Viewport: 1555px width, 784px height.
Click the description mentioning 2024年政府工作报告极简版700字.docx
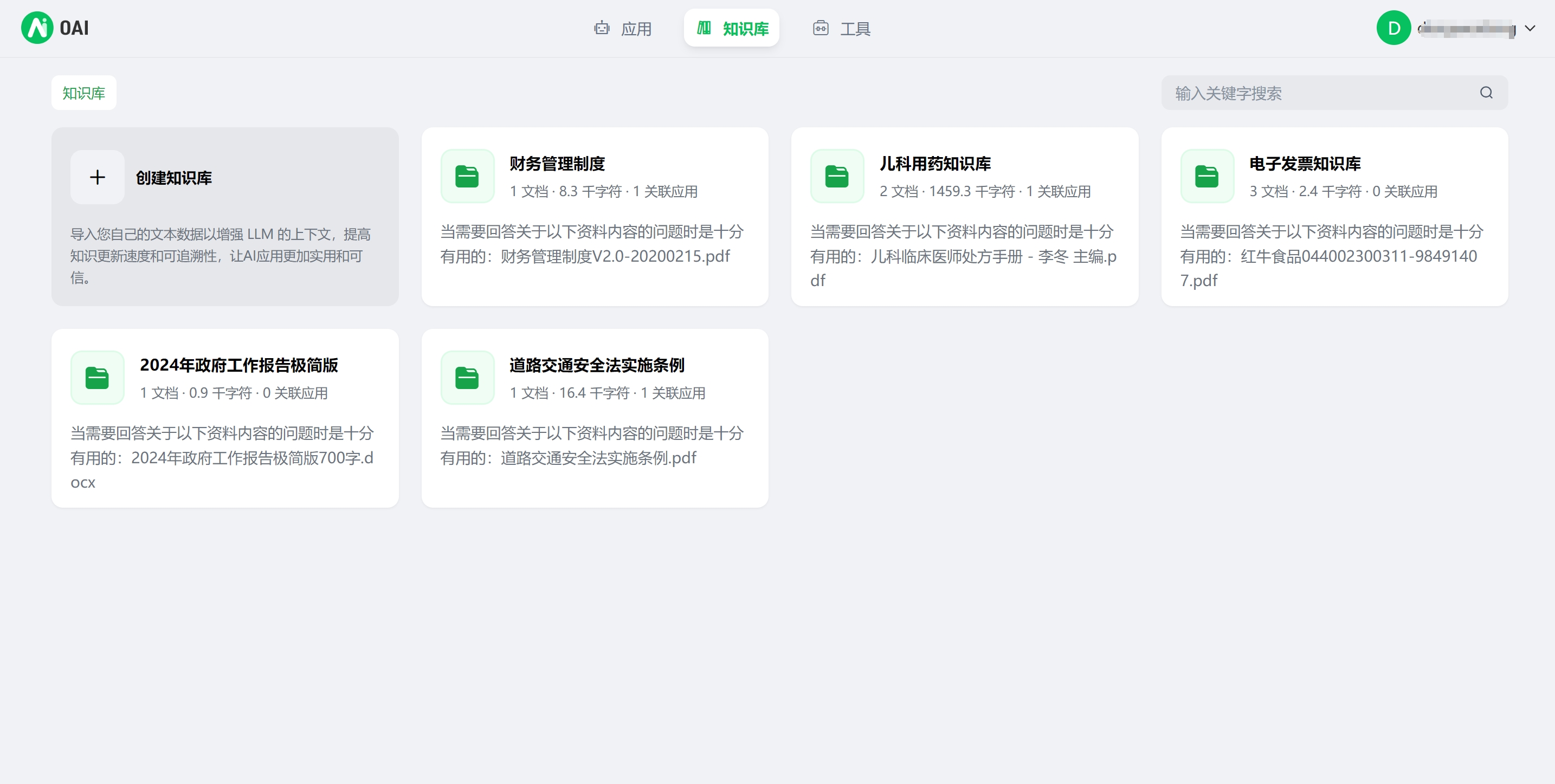pos(222,457)
